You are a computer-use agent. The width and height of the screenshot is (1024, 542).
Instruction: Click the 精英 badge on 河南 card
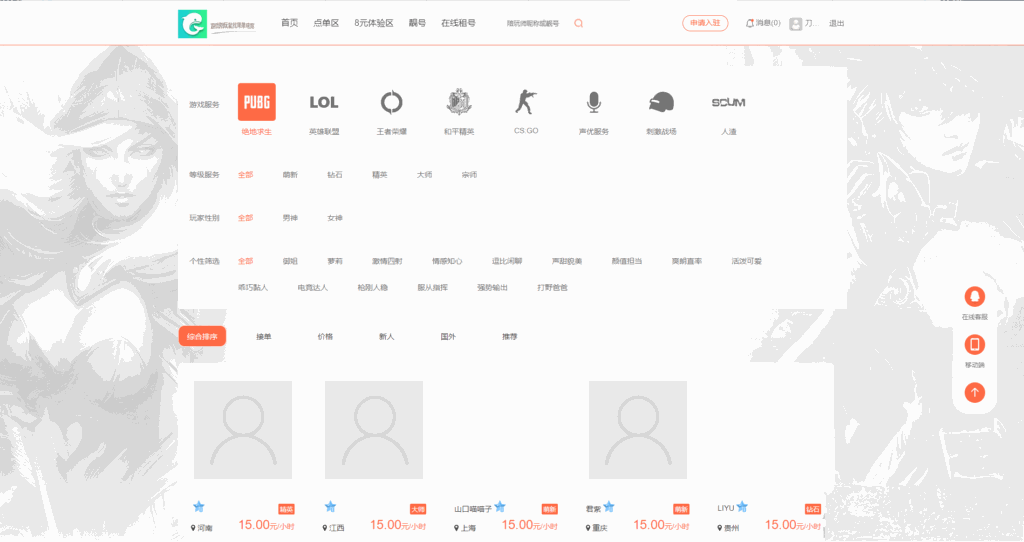pos(286,509)
